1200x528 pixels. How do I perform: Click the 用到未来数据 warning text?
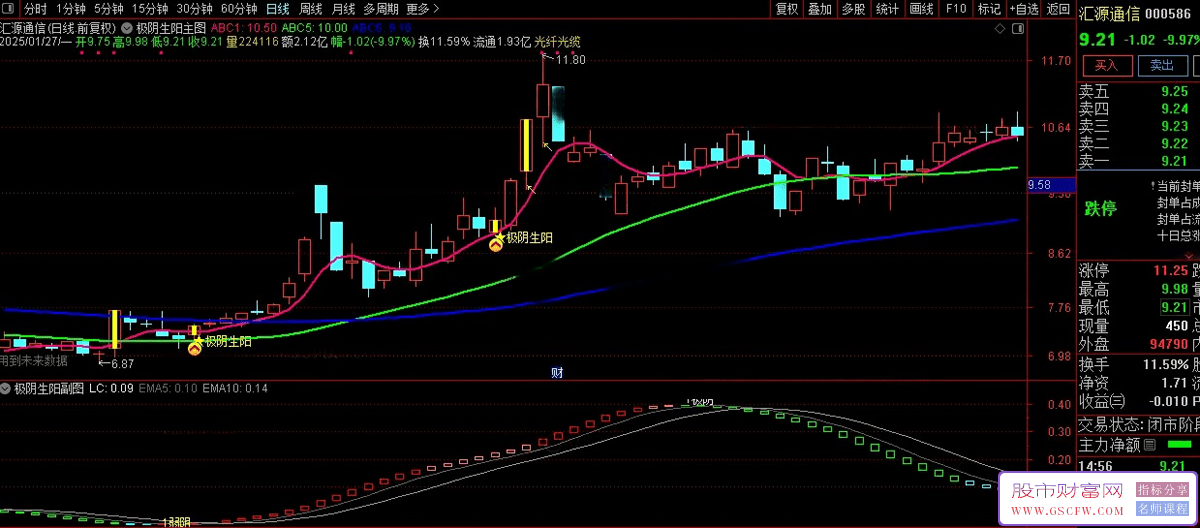point(34,360)
